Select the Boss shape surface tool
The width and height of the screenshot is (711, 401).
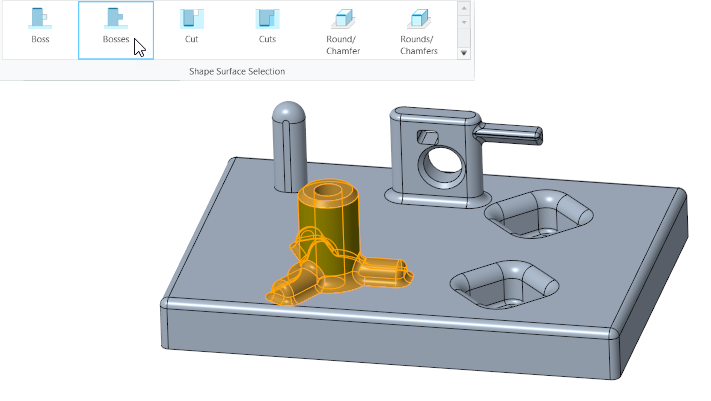coord(40,30)
